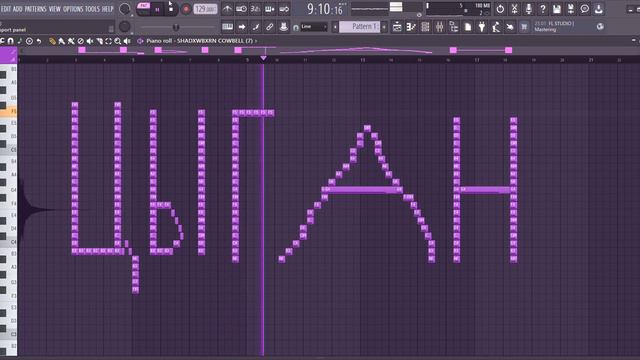Open undo history icon

(x=500, y=9)
